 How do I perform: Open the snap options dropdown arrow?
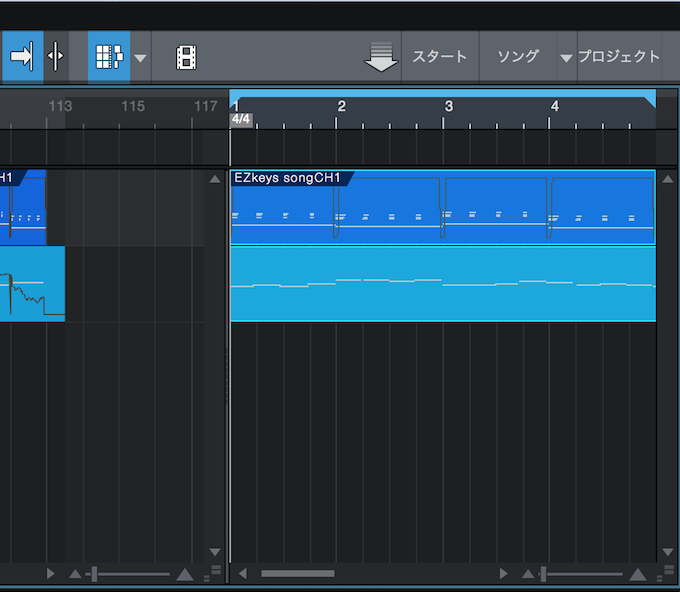[140, 58]
